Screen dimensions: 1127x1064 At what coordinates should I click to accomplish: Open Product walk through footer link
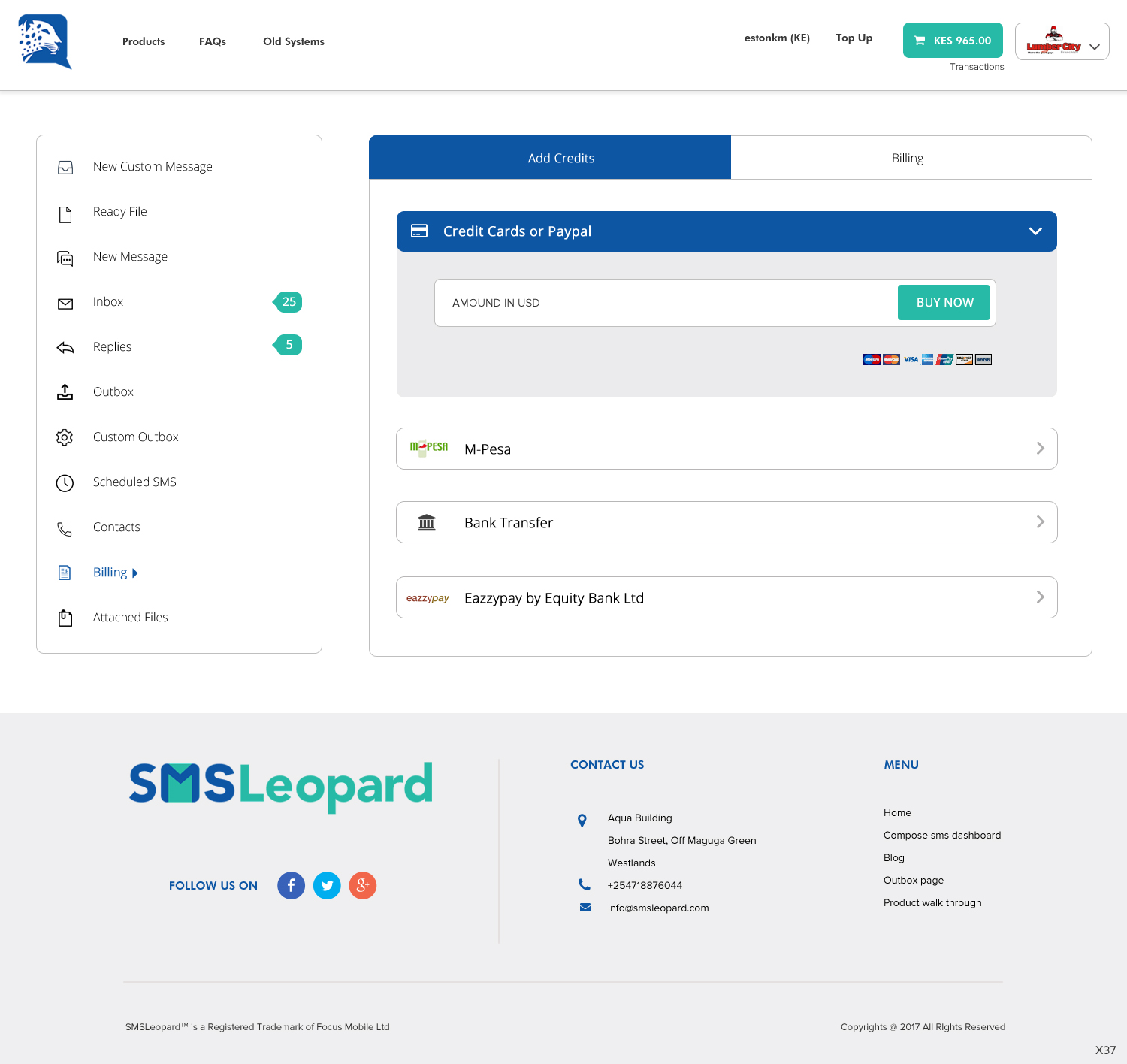click(932, 902)
